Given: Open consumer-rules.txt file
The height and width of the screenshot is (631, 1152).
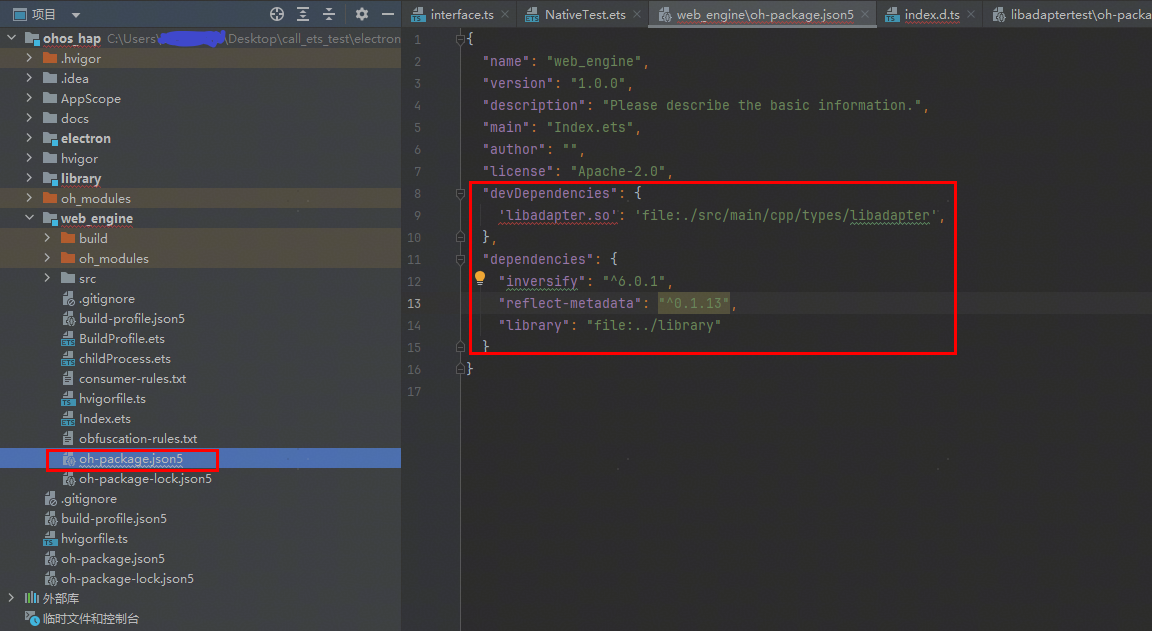Looking at the screenshot, I should [x=132, y=378].
